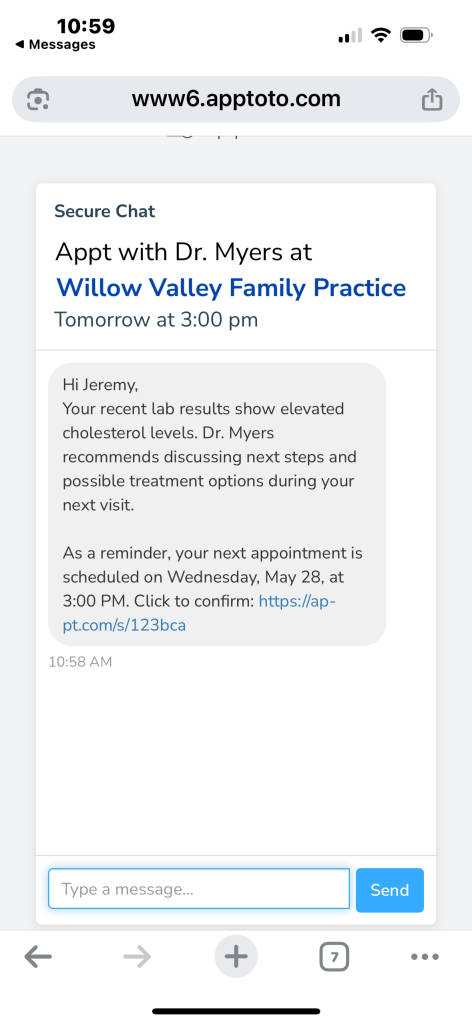Tap the battery indicator in status bar

click(417, 35)
